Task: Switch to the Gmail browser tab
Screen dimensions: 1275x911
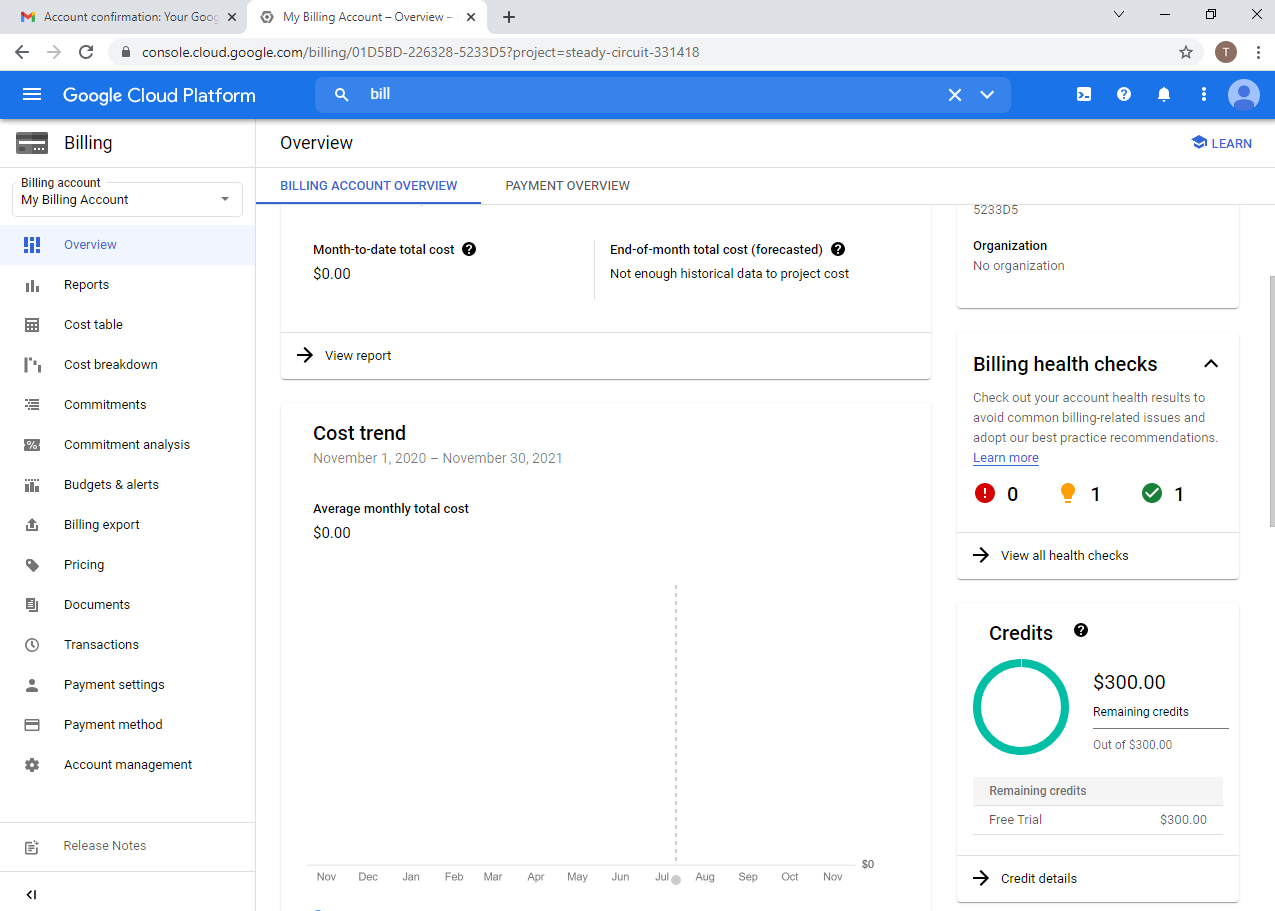Action: (128, 17)
